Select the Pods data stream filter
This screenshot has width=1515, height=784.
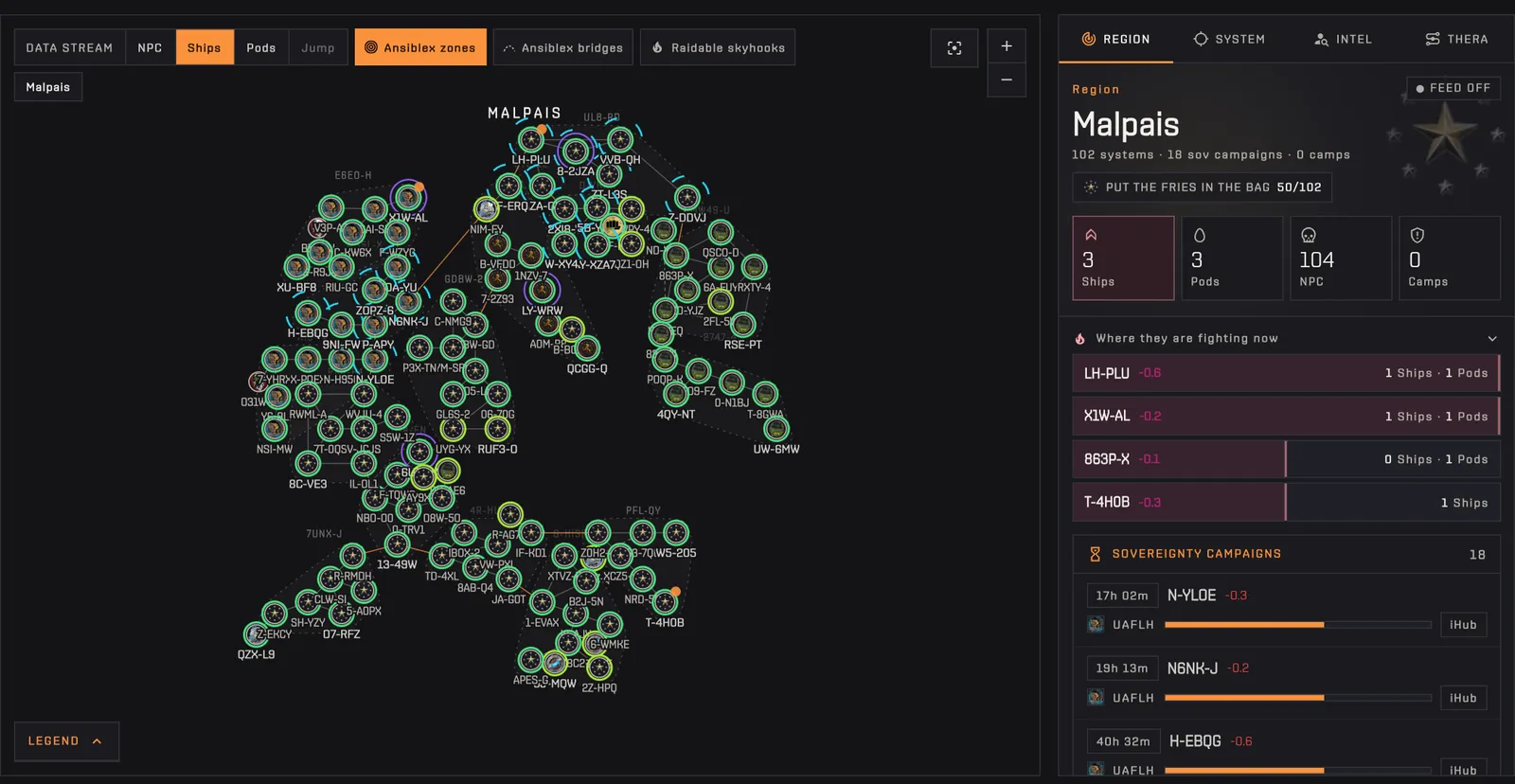click(x=261, y=47)
